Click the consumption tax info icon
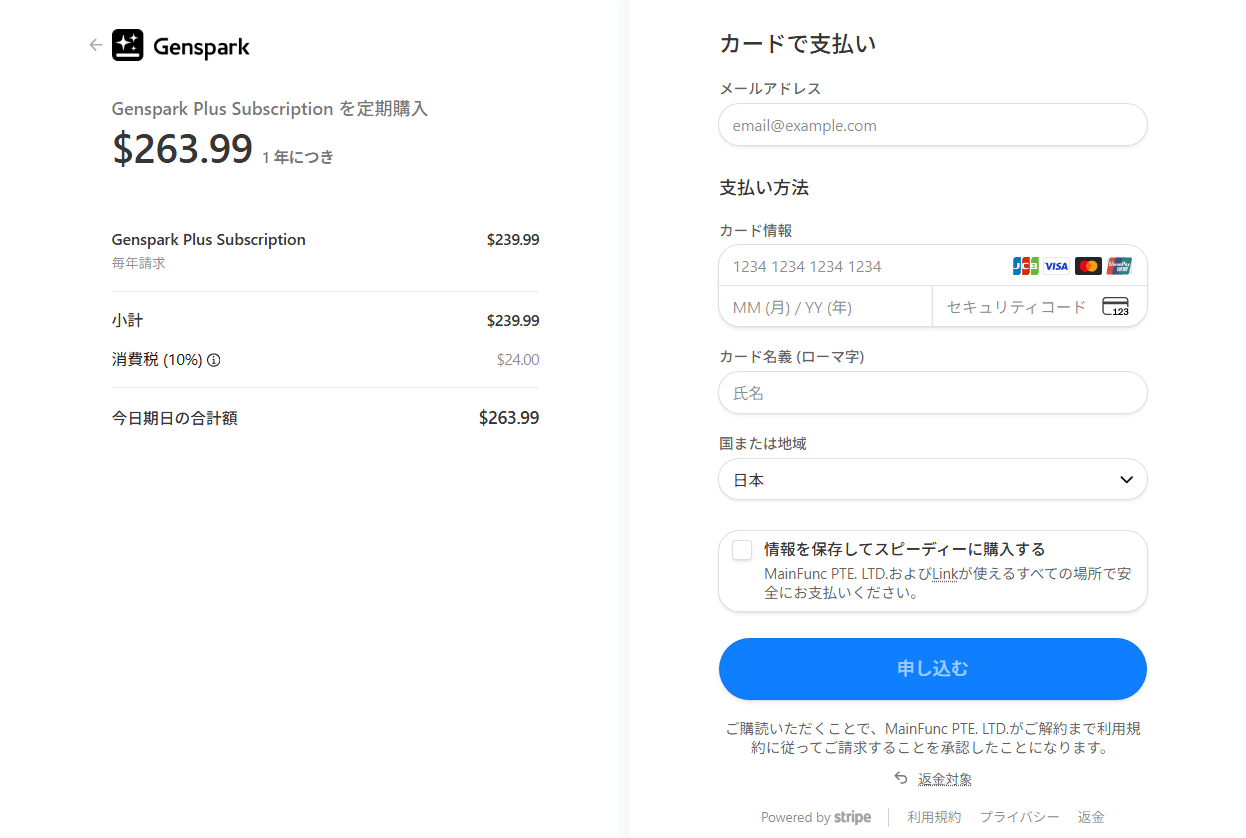 pos(214,360)
